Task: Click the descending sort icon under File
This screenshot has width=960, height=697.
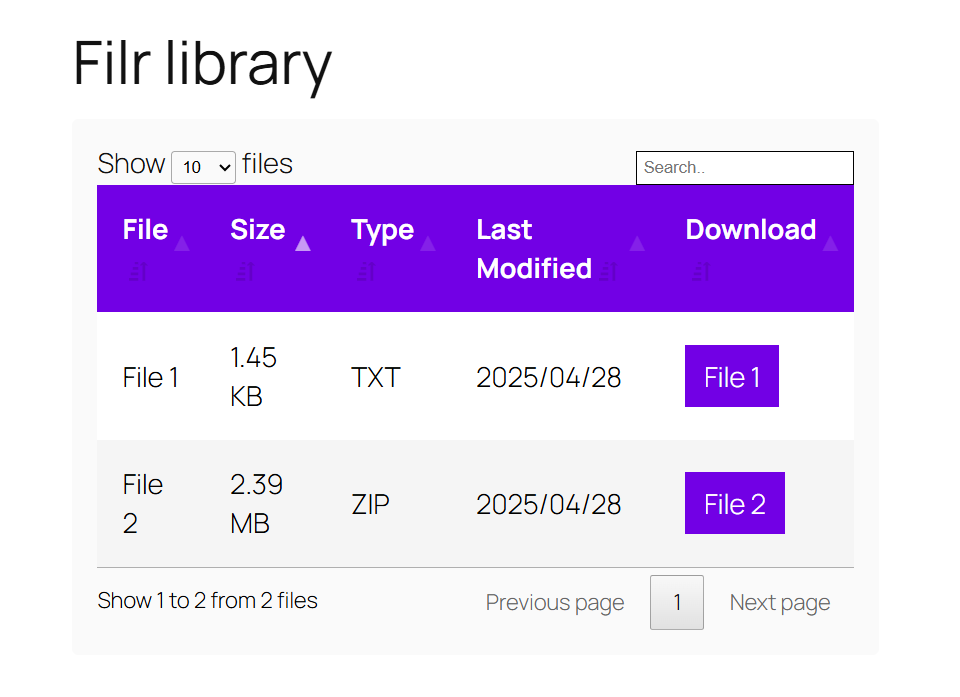Action: (x=138, y=271)
